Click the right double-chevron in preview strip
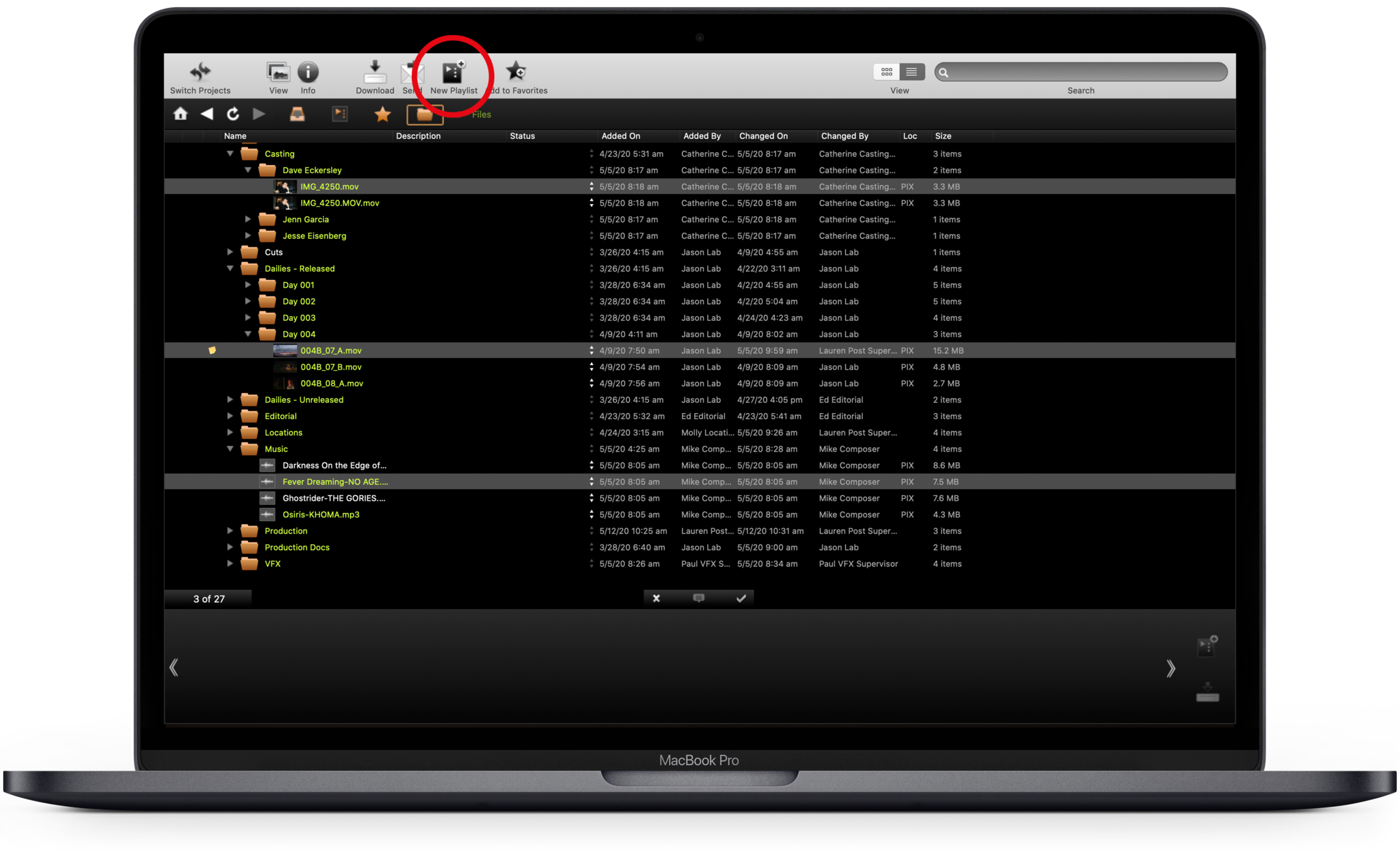Viewport: 1400px width, 851px height. pos(1170,668)
